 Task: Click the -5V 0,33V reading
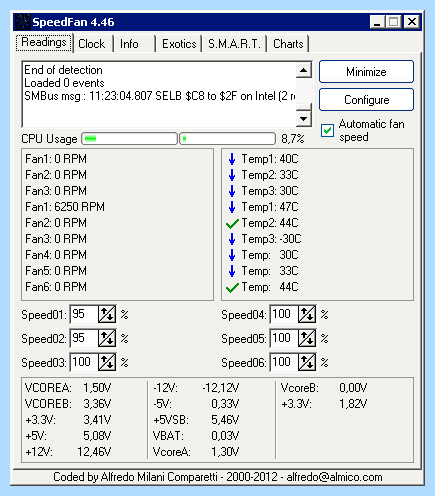(196, 404)
